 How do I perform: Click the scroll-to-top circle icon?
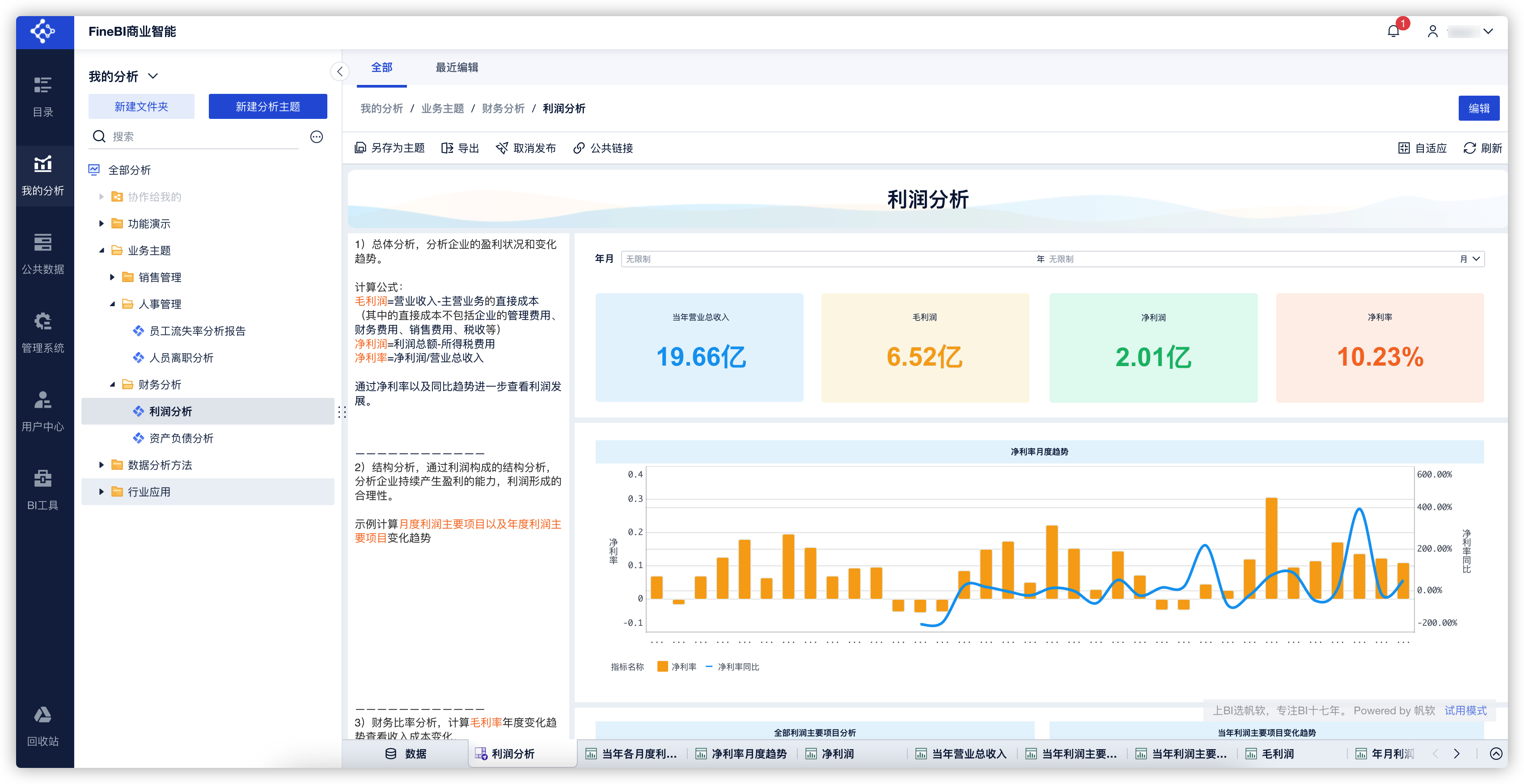click(x=1496, y=753)
